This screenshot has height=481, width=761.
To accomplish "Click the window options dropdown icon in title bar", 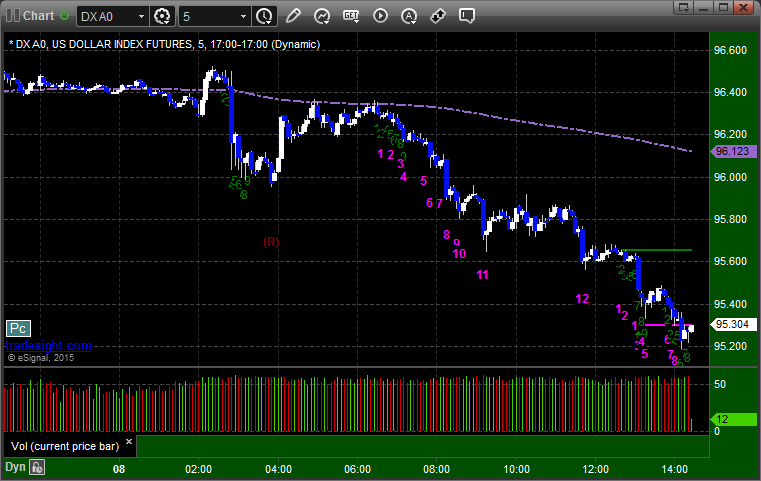I will pyautogui.click(x=684, y=7).
